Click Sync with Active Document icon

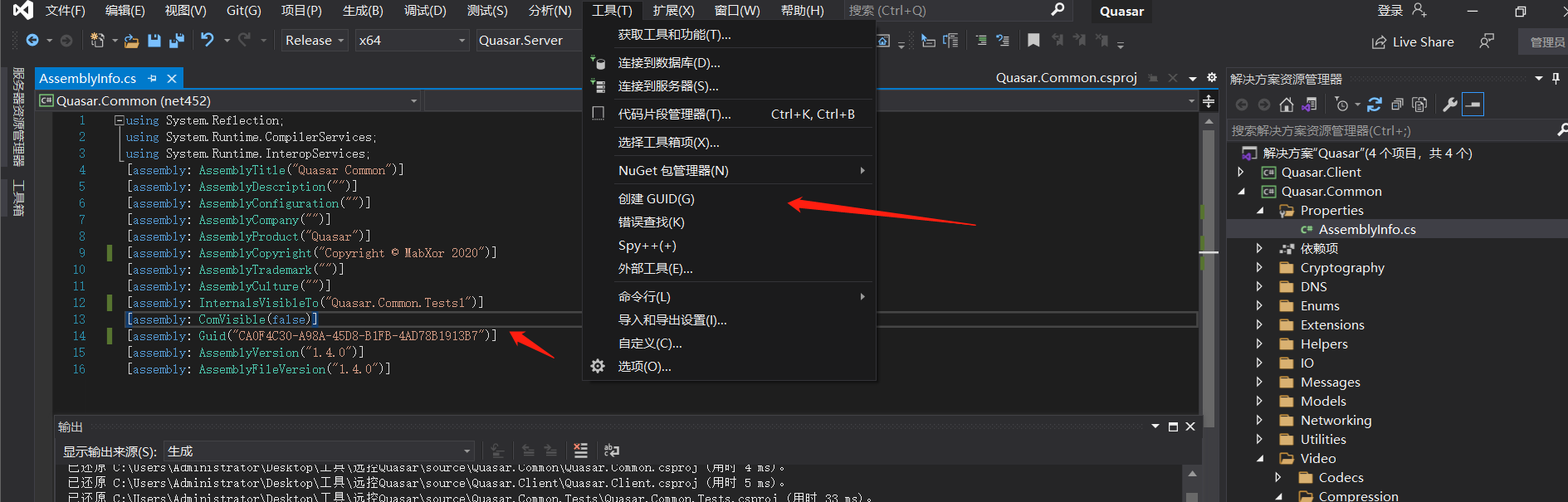coord(1375,105)
